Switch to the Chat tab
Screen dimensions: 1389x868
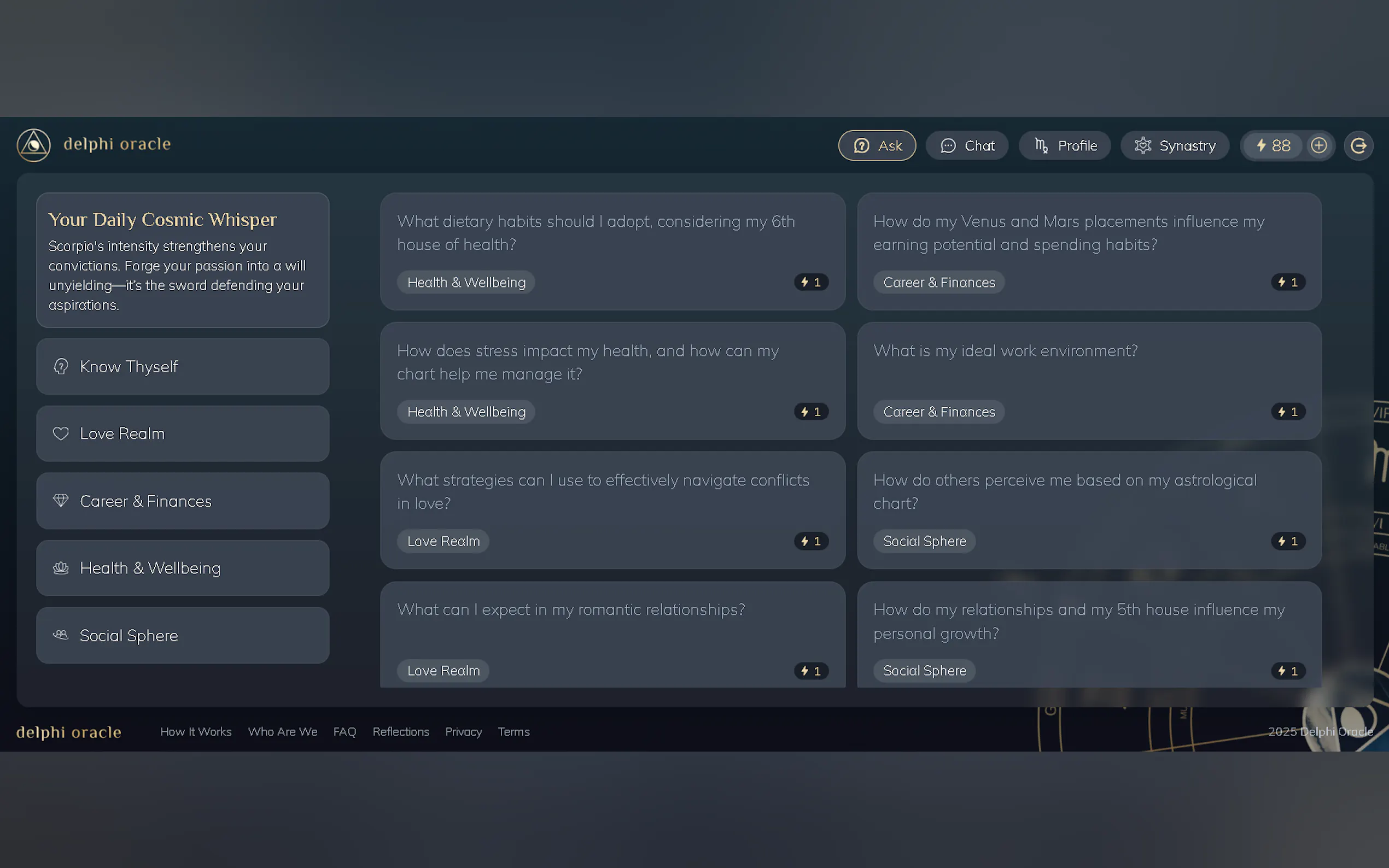(x=967, y=146)
